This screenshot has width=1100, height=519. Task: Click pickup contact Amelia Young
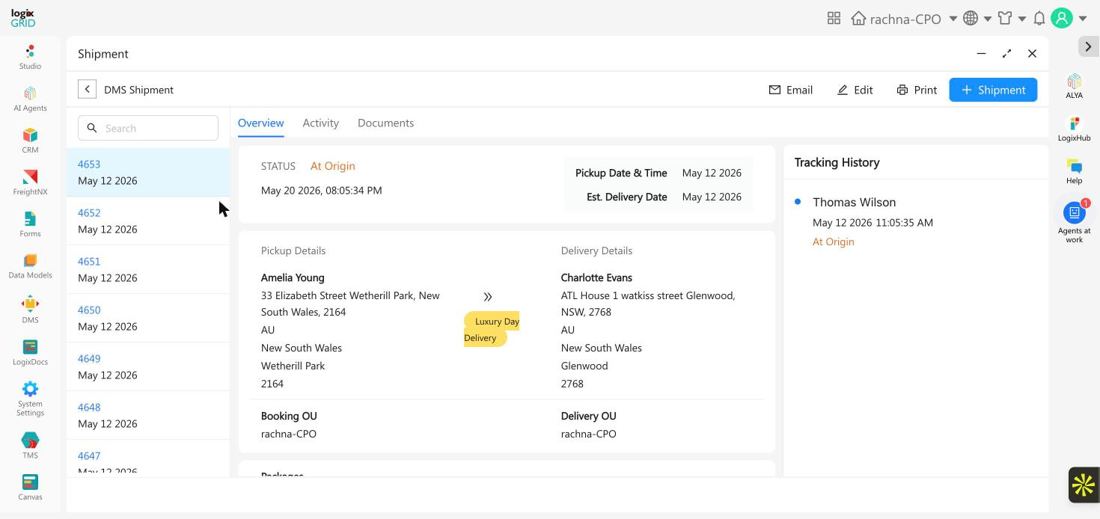coord(293,278)
